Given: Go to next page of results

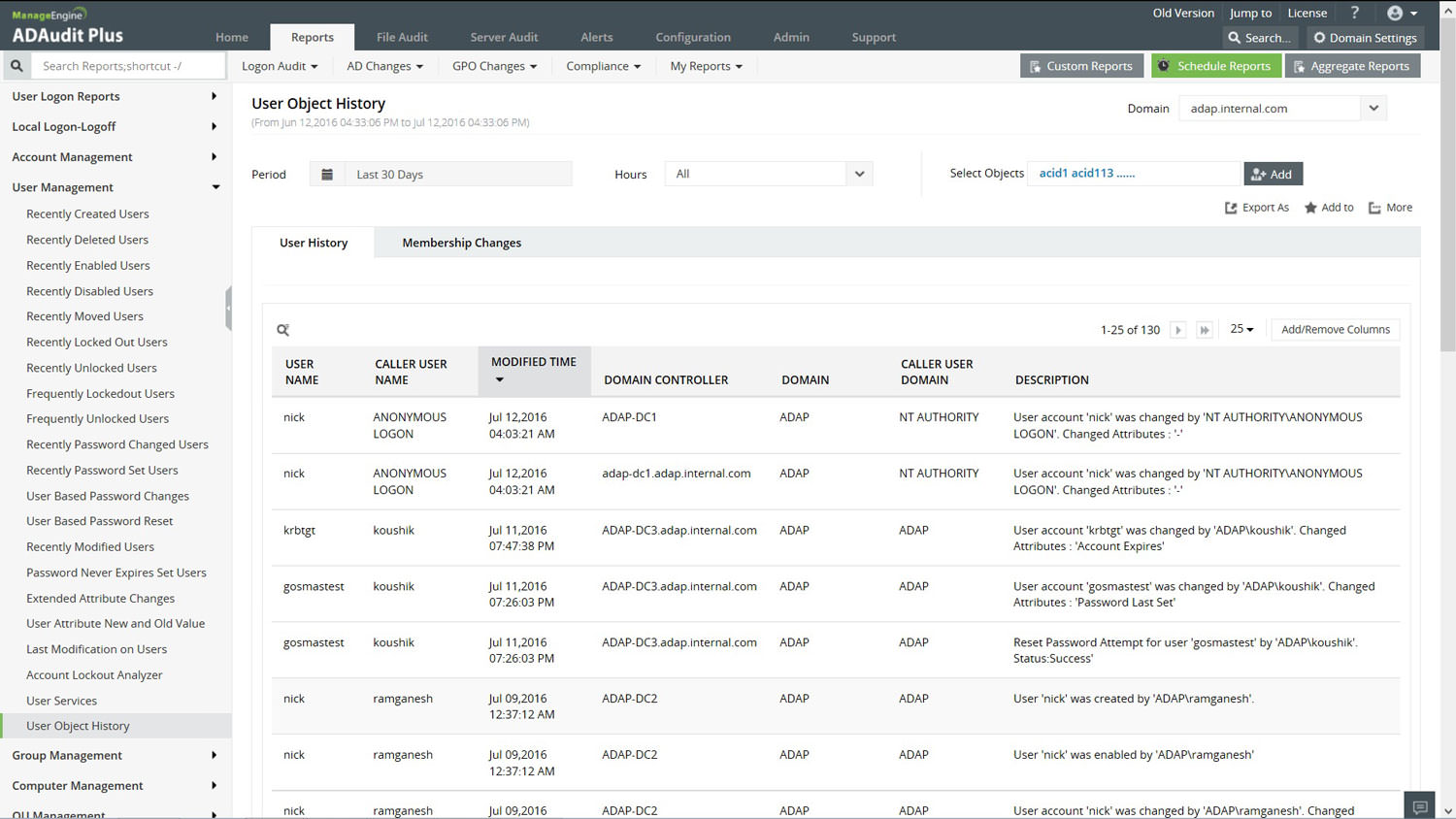Looking at the screenshot, I should pyautogui.click(x=1178, y=330).
